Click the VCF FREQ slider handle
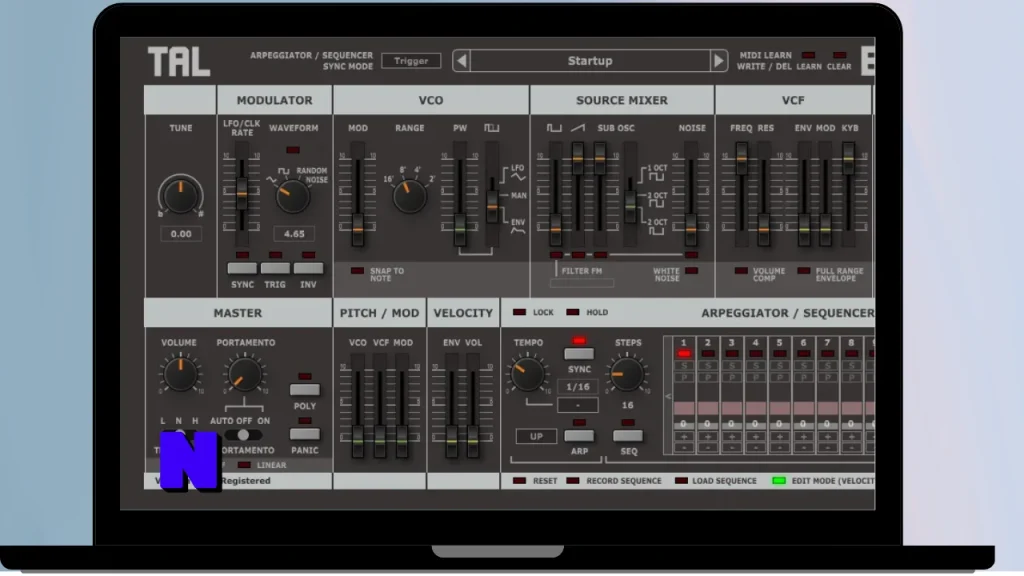 (741, 159)
